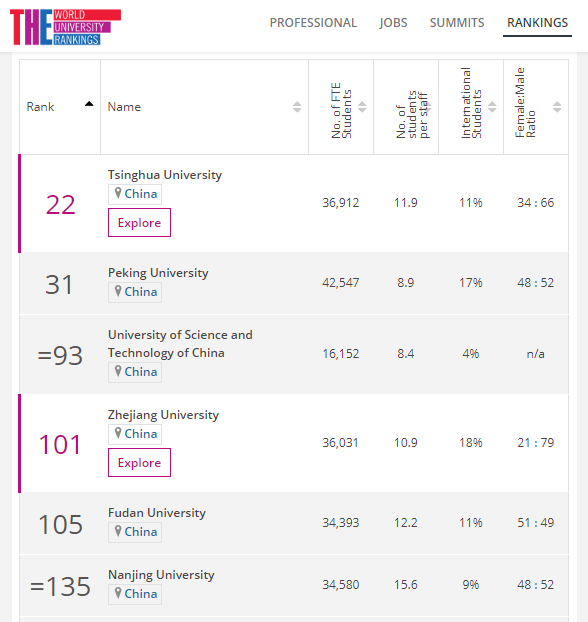
Task: Click the China country link under Tsinghua University
Action: tap(141, 194)
